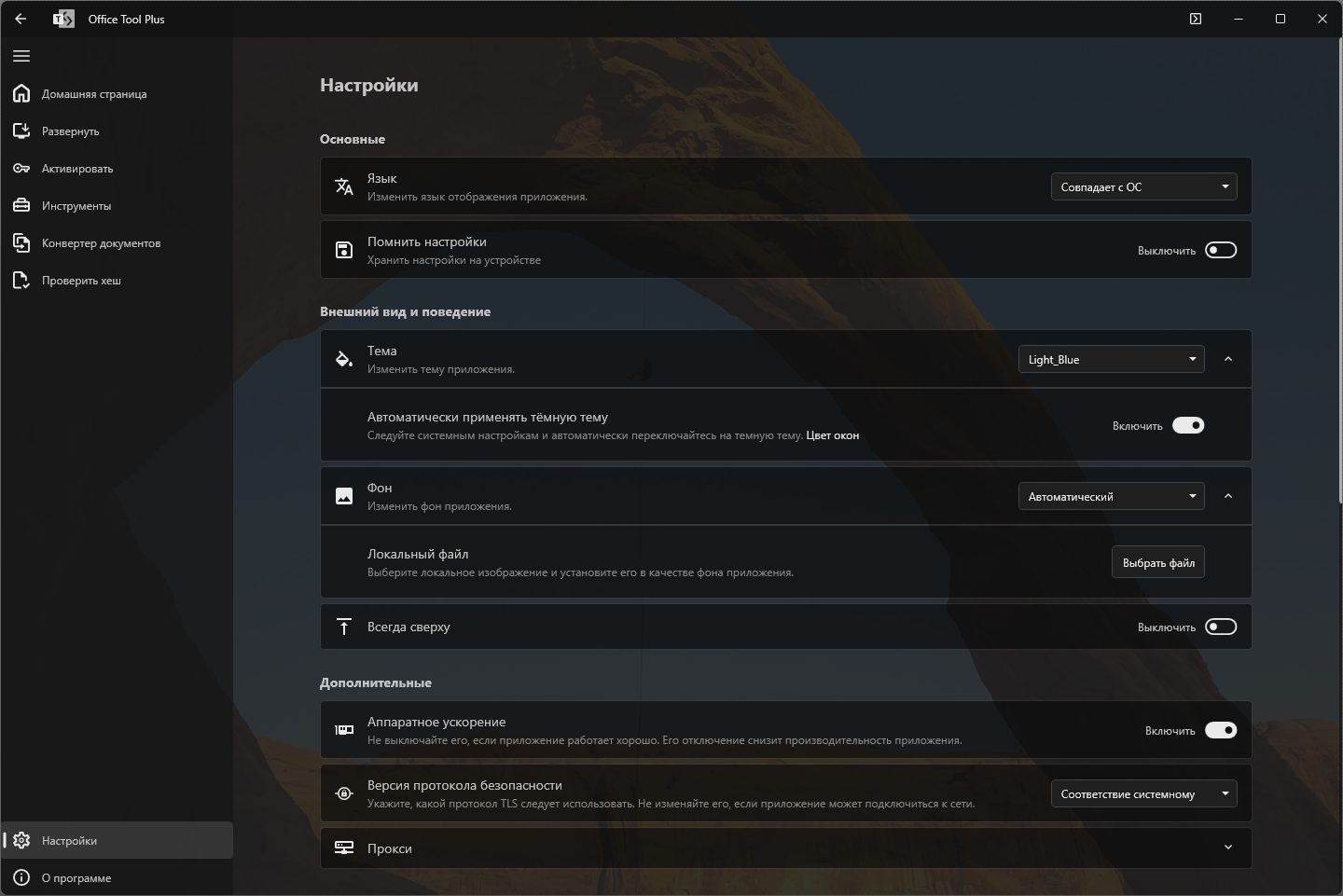Screen dimensions: 1343x896
Task: Click the Проверить хеш file icon
Action: [21, 280]
